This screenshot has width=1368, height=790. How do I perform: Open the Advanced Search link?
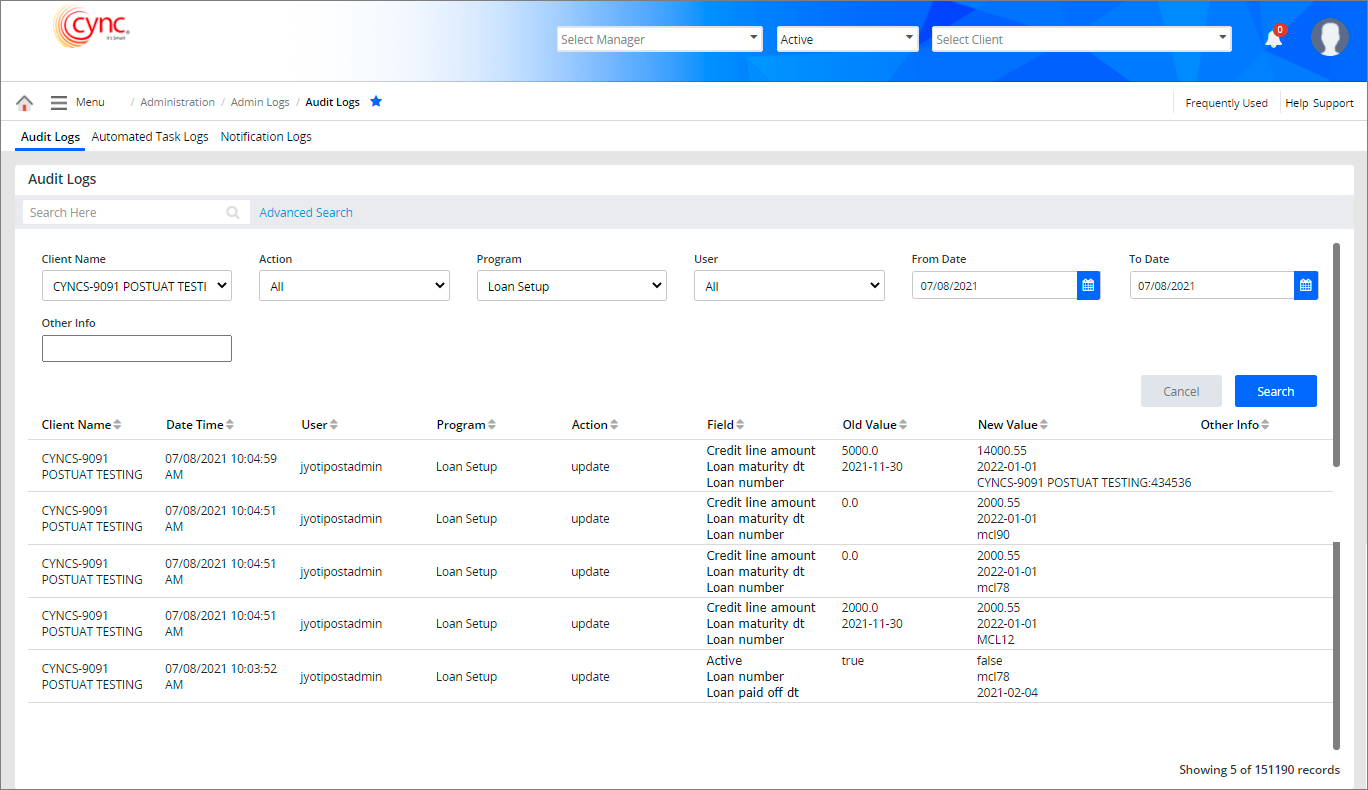[306, 213]
